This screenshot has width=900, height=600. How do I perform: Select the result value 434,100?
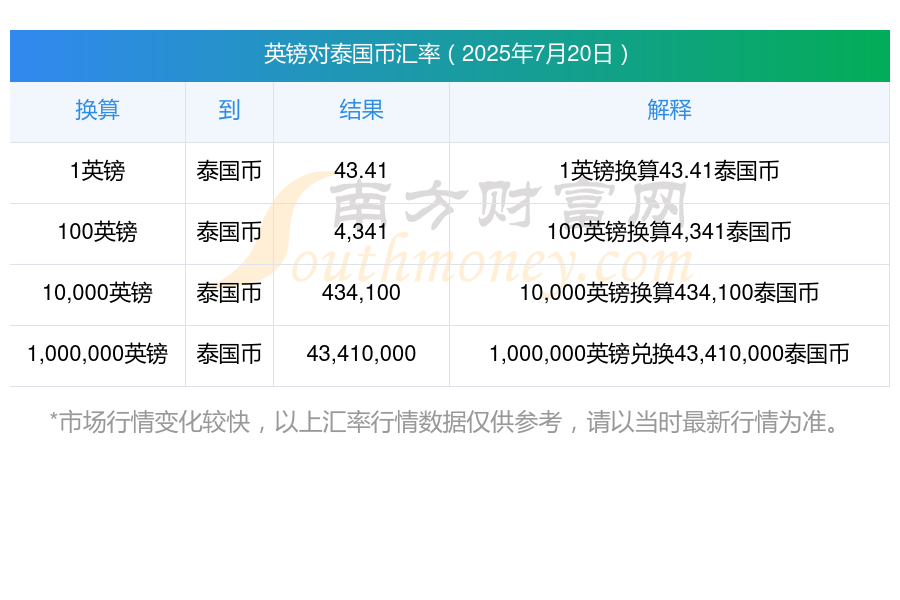click(361, 293)
